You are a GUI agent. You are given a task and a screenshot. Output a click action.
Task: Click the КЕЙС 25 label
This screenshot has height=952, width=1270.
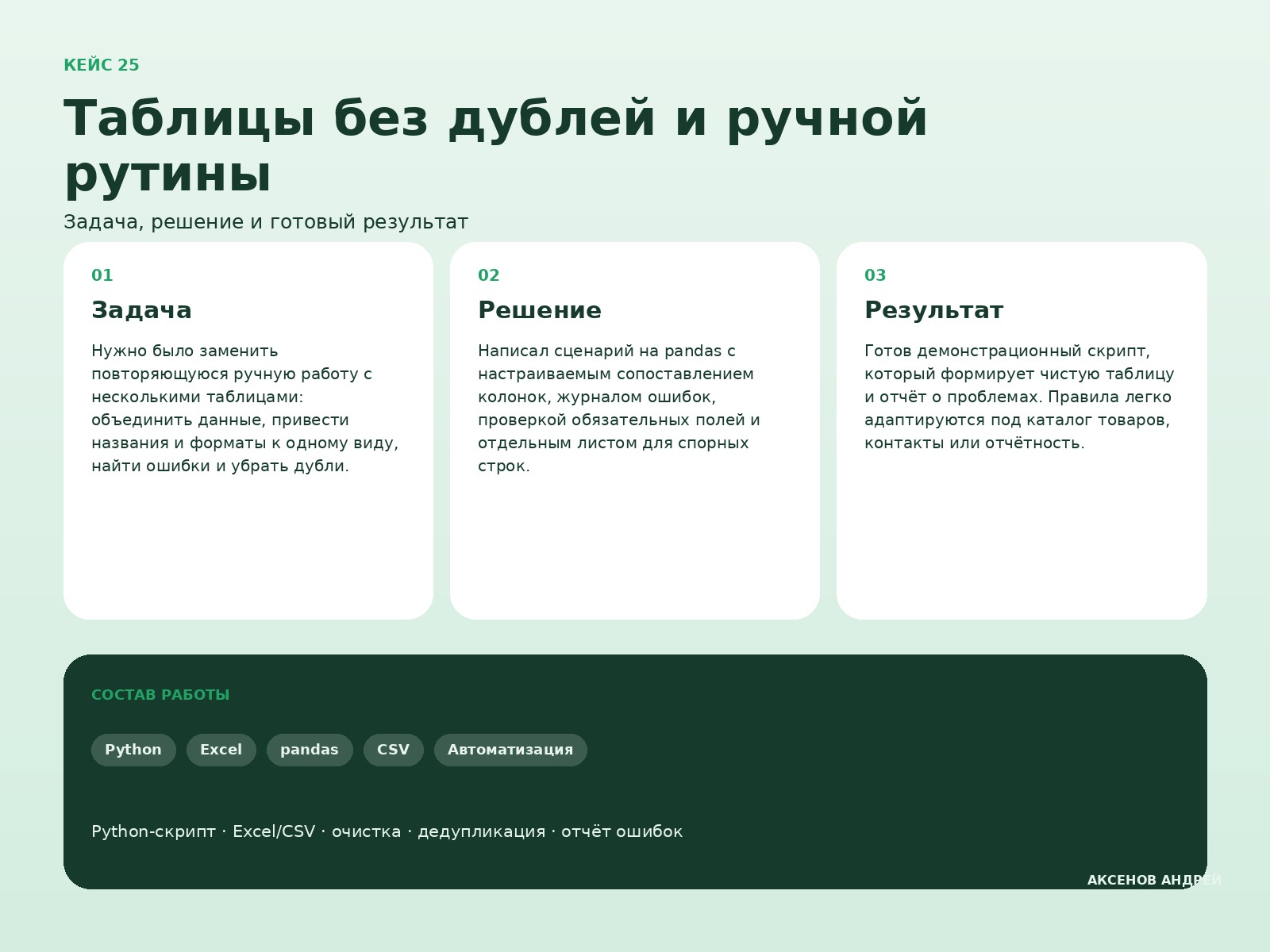[102, 66]
